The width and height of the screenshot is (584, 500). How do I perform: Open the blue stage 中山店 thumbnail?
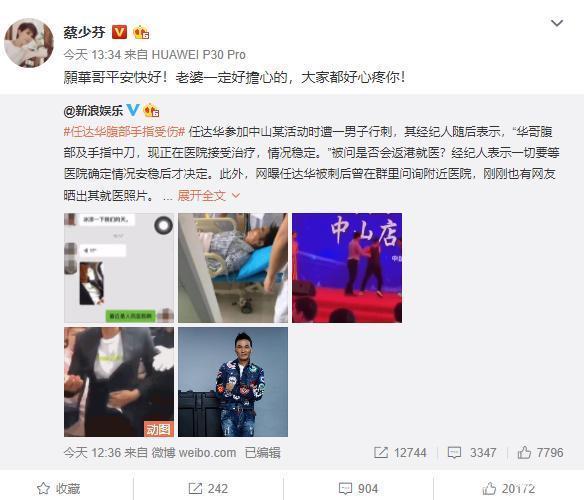pyautogui.click(x=347, y=268)
